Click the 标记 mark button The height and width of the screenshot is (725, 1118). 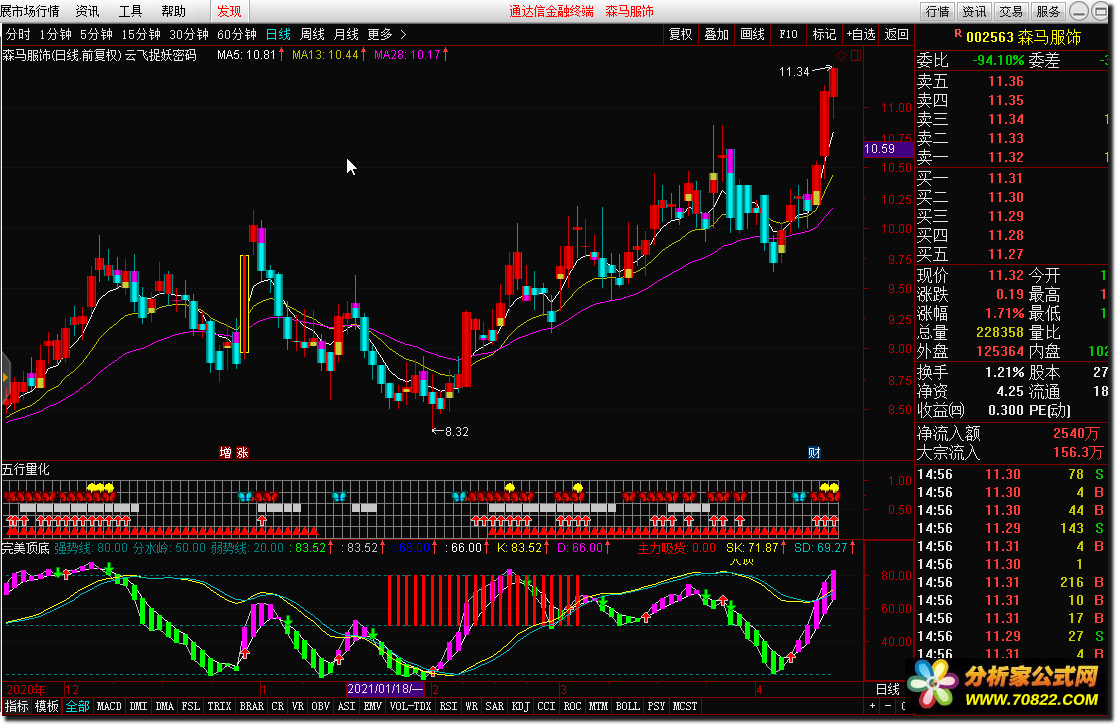coord(824,34)
